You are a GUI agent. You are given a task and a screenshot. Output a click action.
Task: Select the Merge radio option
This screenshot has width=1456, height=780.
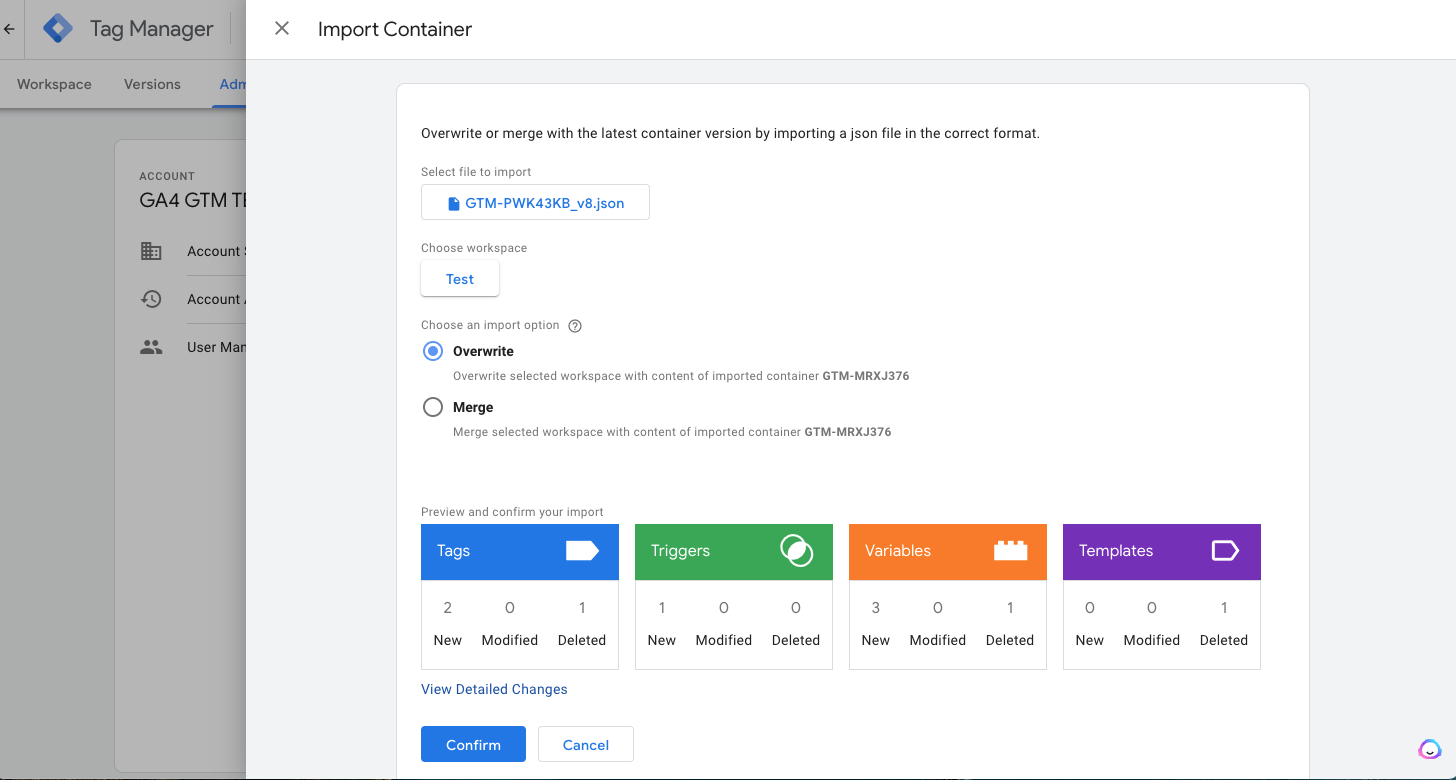(x=432, y=407)
